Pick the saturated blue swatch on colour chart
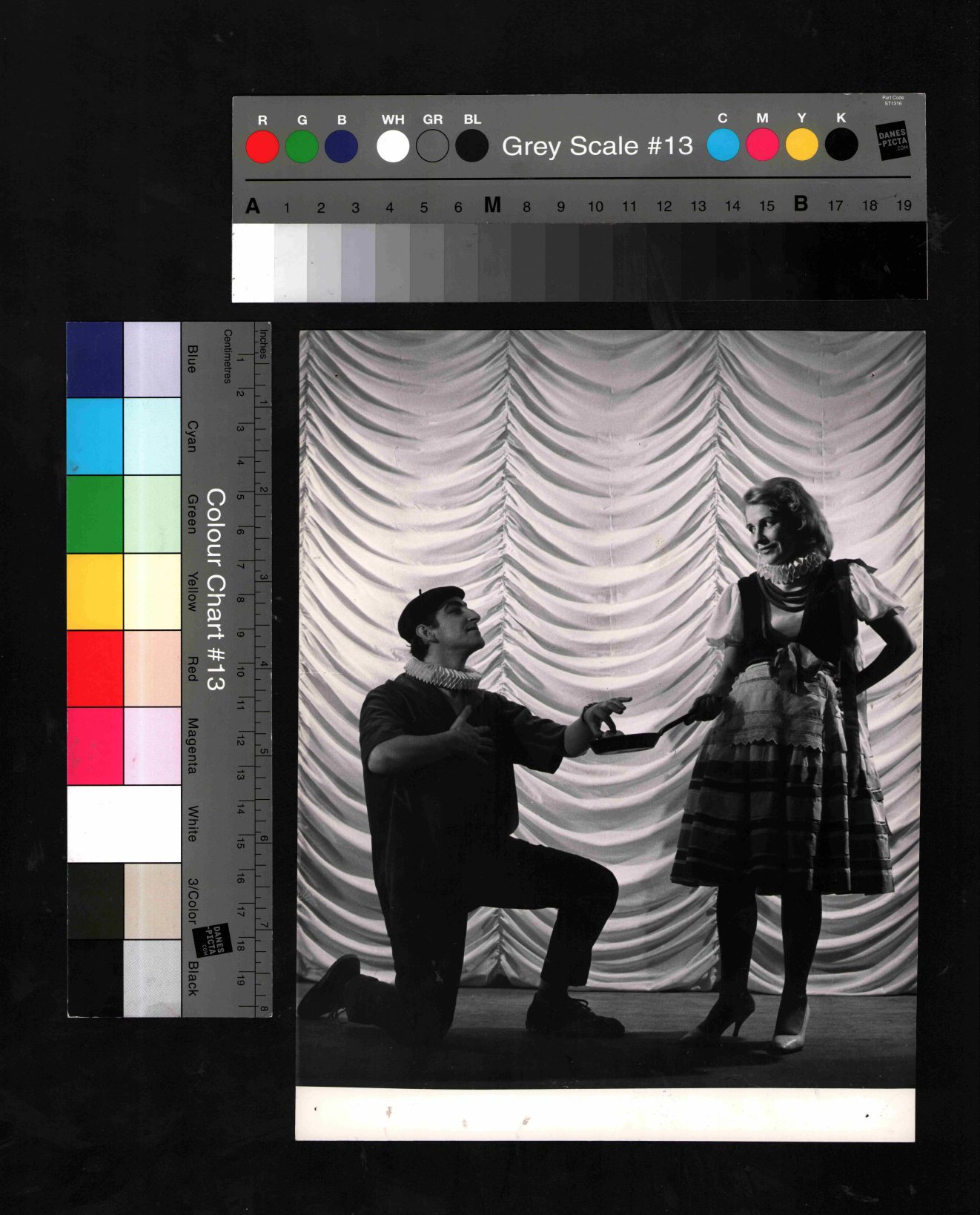Screen dimensions: 980x1215 click(95, 360)
